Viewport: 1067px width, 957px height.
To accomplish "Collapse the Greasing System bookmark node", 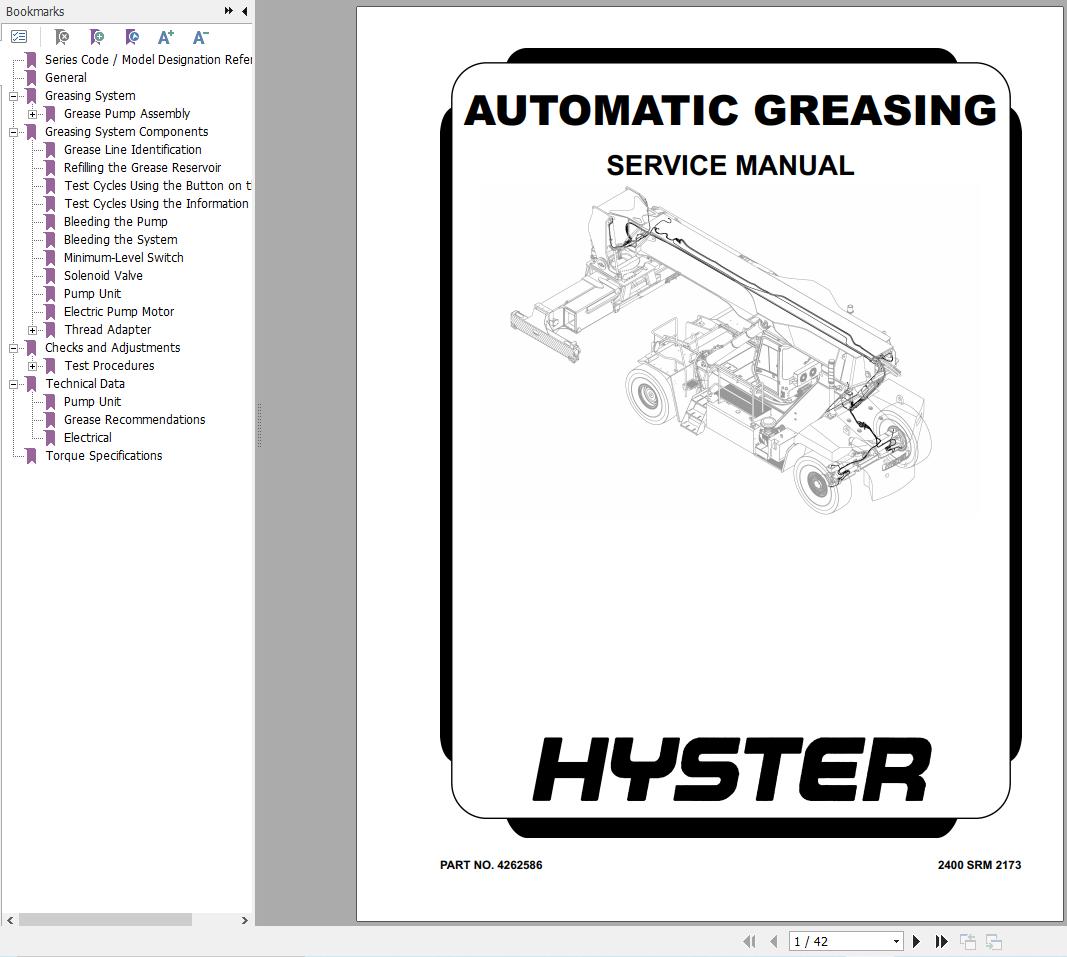I will (14, 96).
